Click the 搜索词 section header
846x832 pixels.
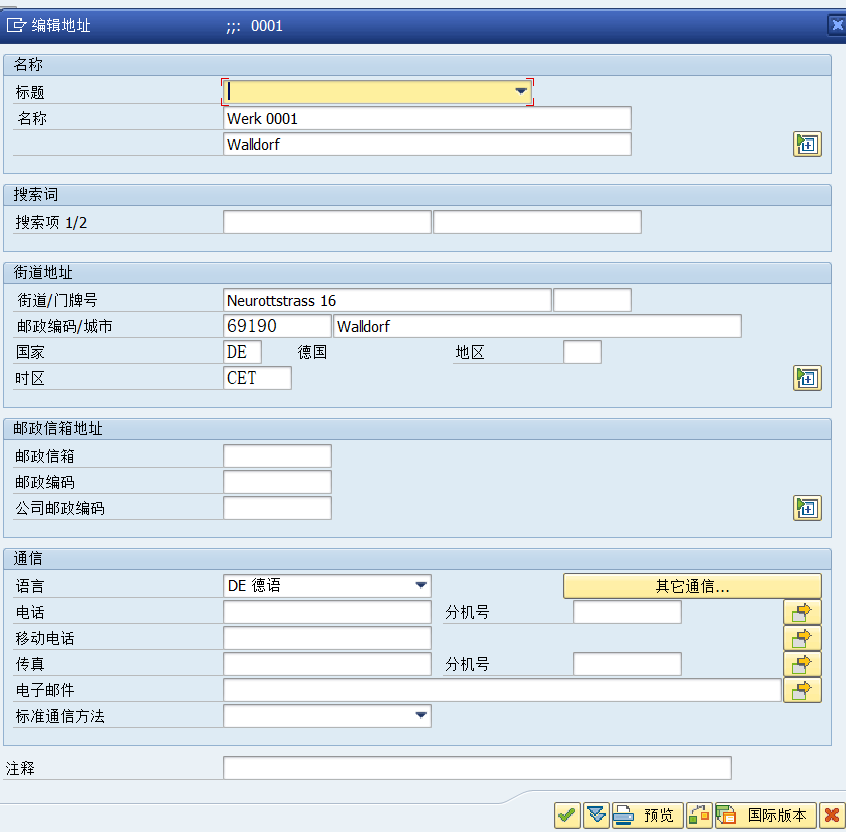click(417, 195)
